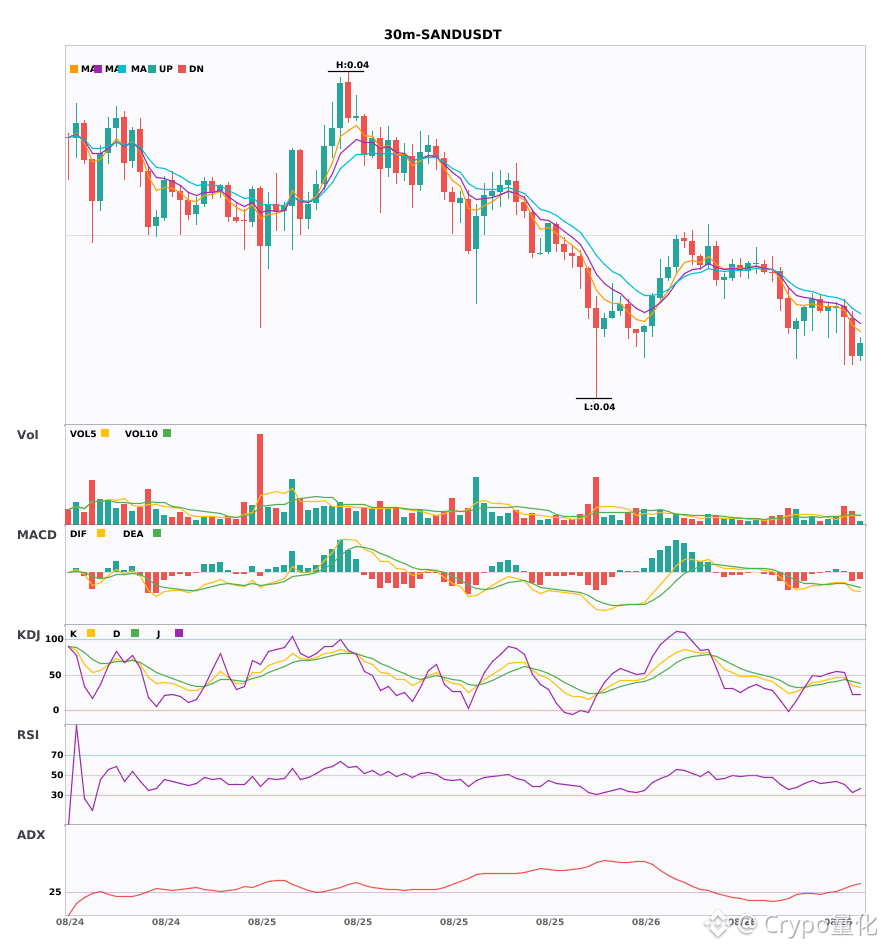The height and width of the screenshot is (950, 885).
Task: Click the RSI axis value 70
Action: coord(57,755)
